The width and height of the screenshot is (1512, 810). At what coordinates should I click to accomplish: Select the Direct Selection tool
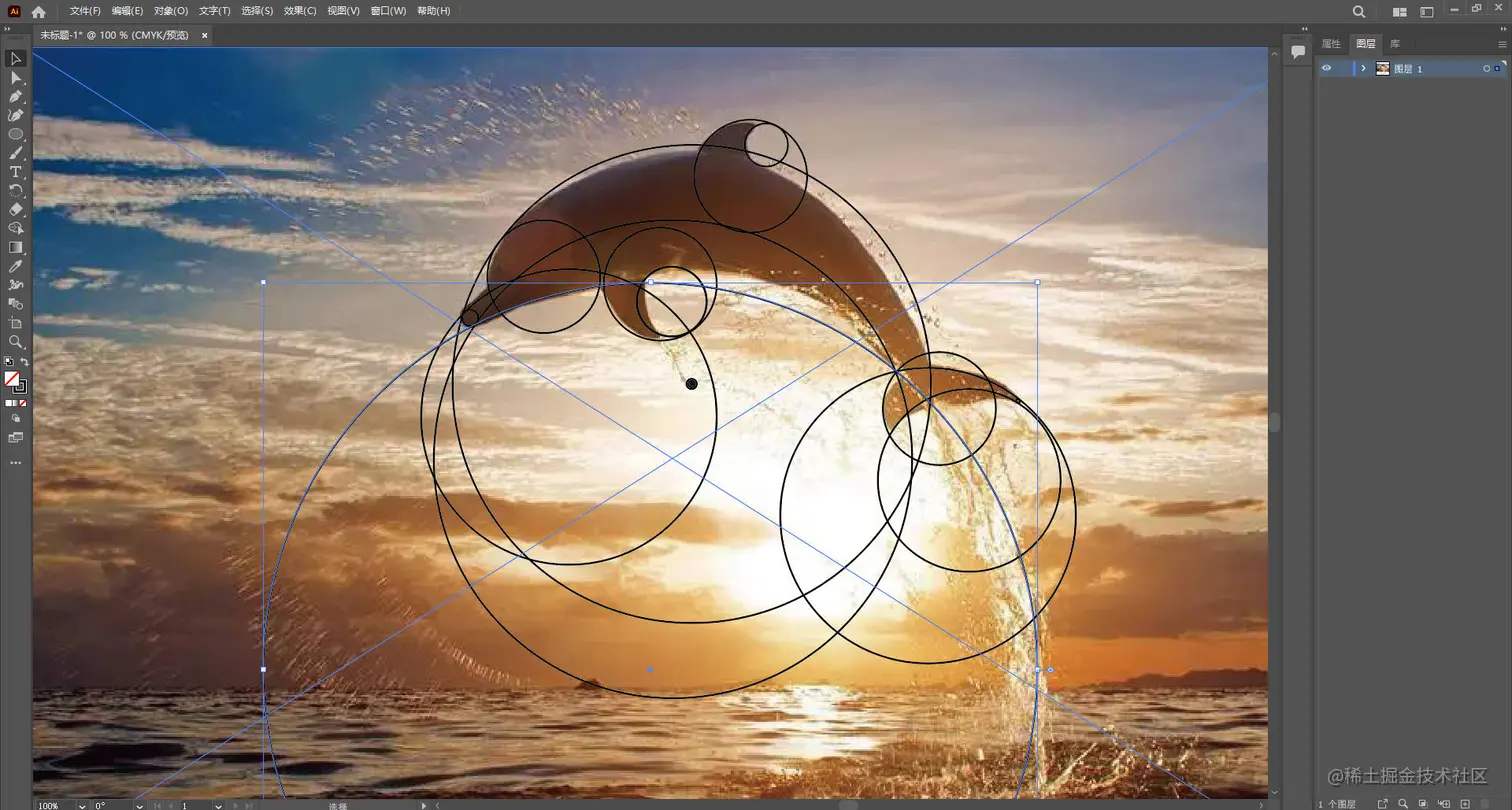coord(15,78)
